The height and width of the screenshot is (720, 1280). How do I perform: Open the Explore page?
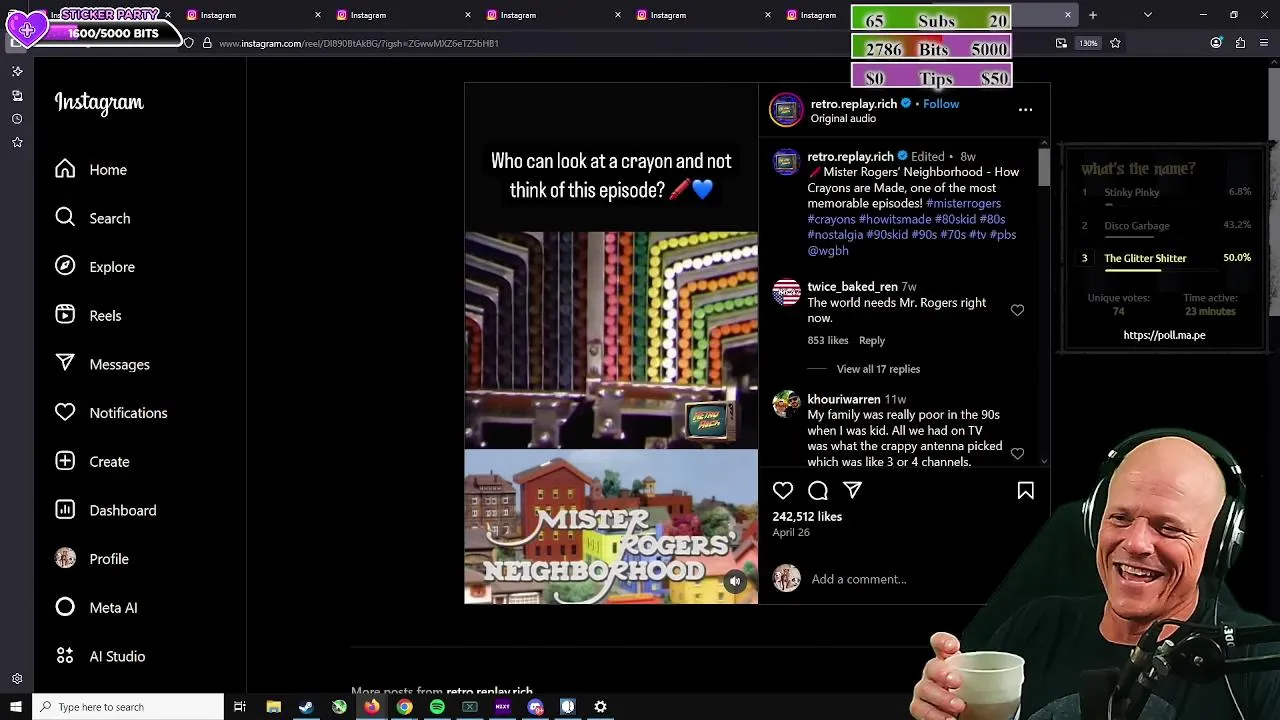[x=95, y=267]
